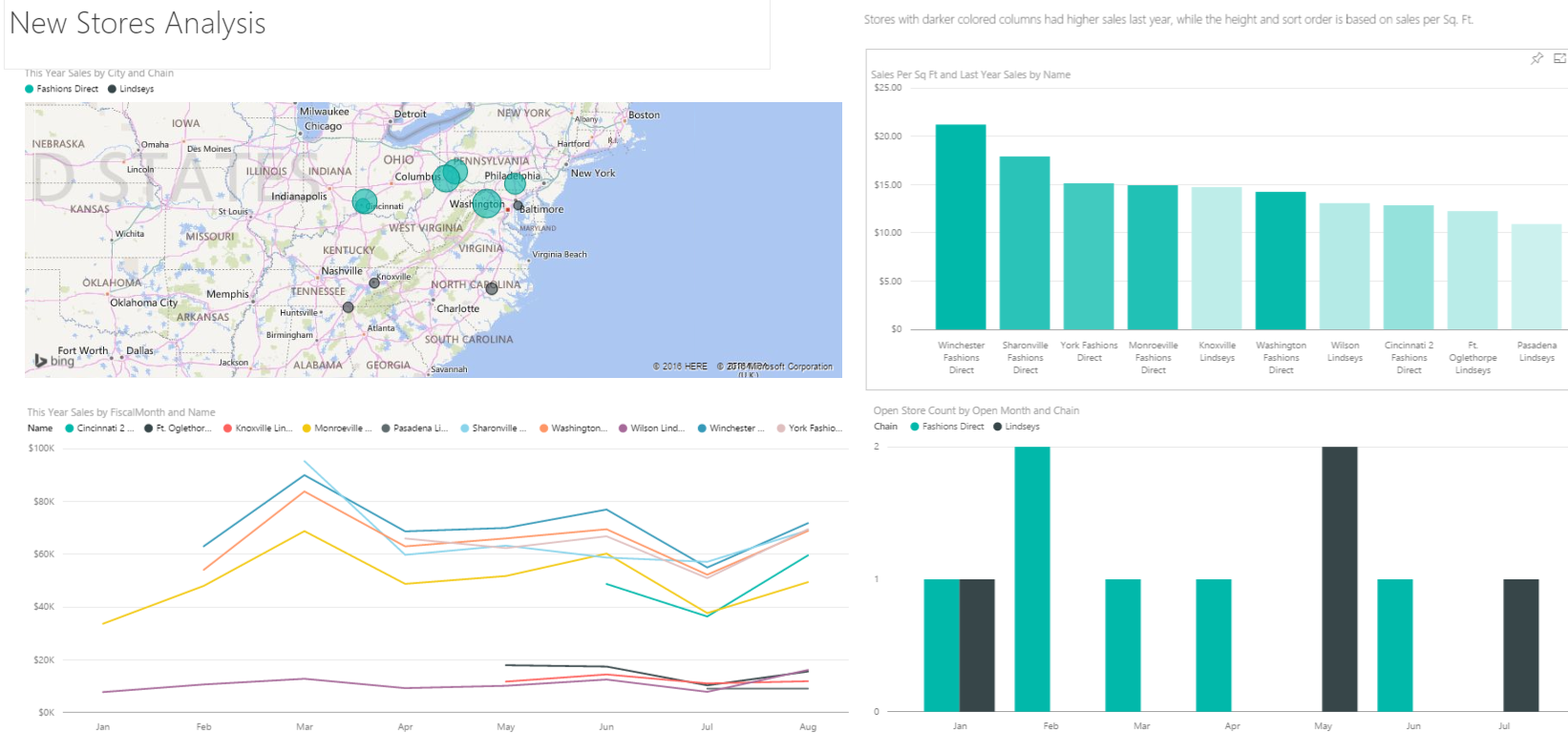Click Washington in line chart legend
This screenshot has height=733, width=1568.
click(574, 429)
